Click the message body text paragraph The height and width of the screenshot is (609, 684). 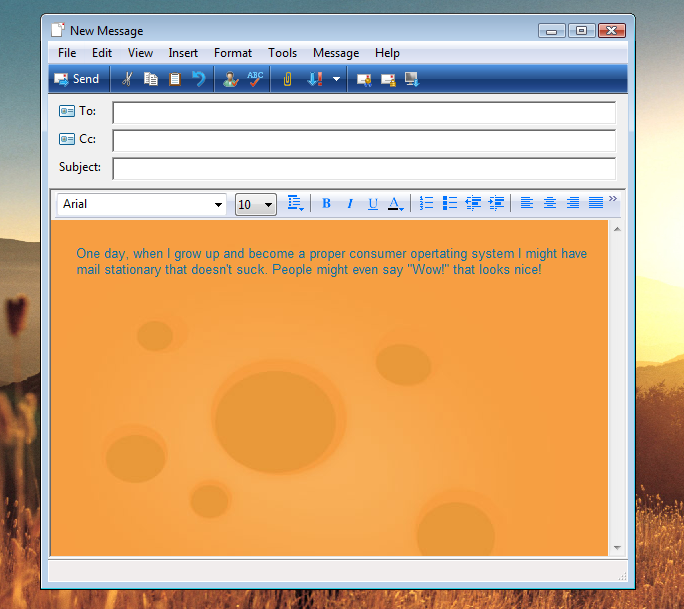coord(332,262)
